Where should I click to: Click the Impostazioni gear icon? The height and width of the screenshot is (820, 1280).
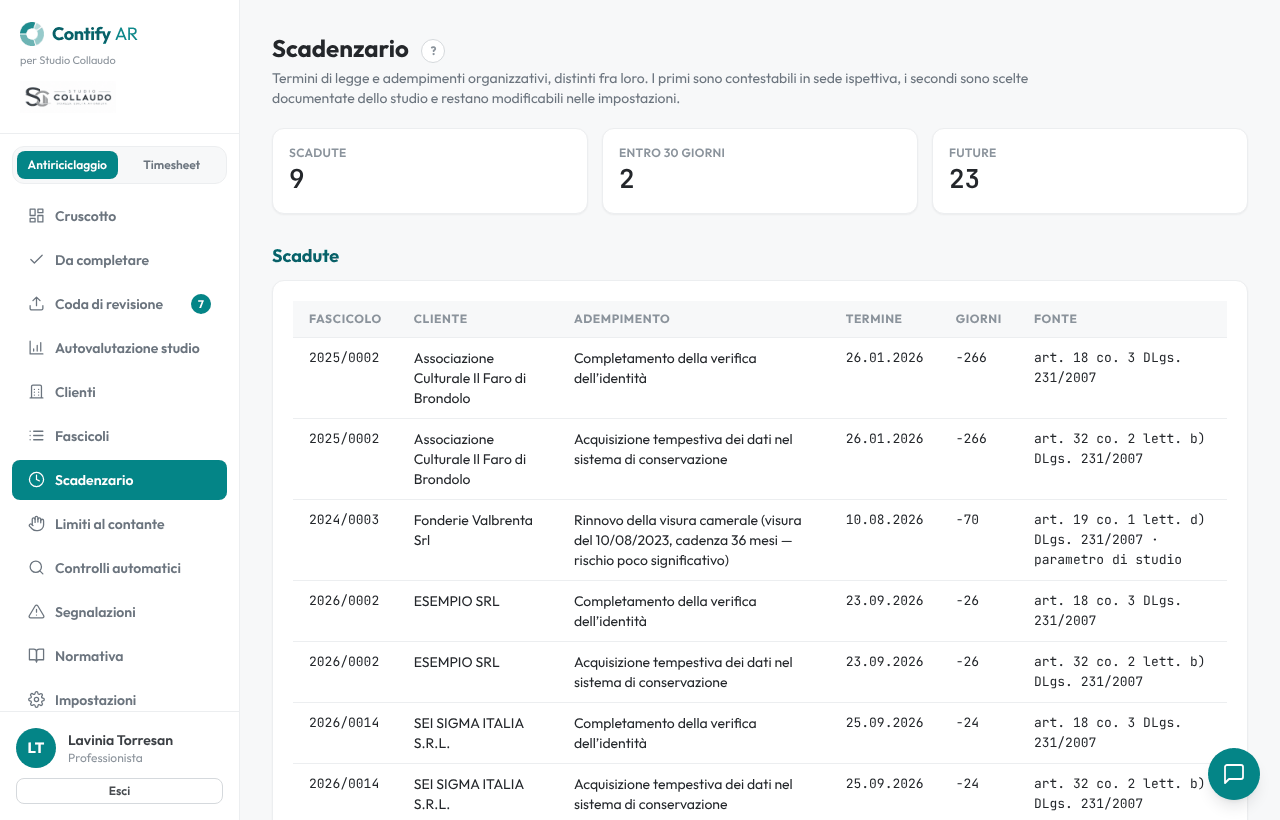tap(36, 700)
